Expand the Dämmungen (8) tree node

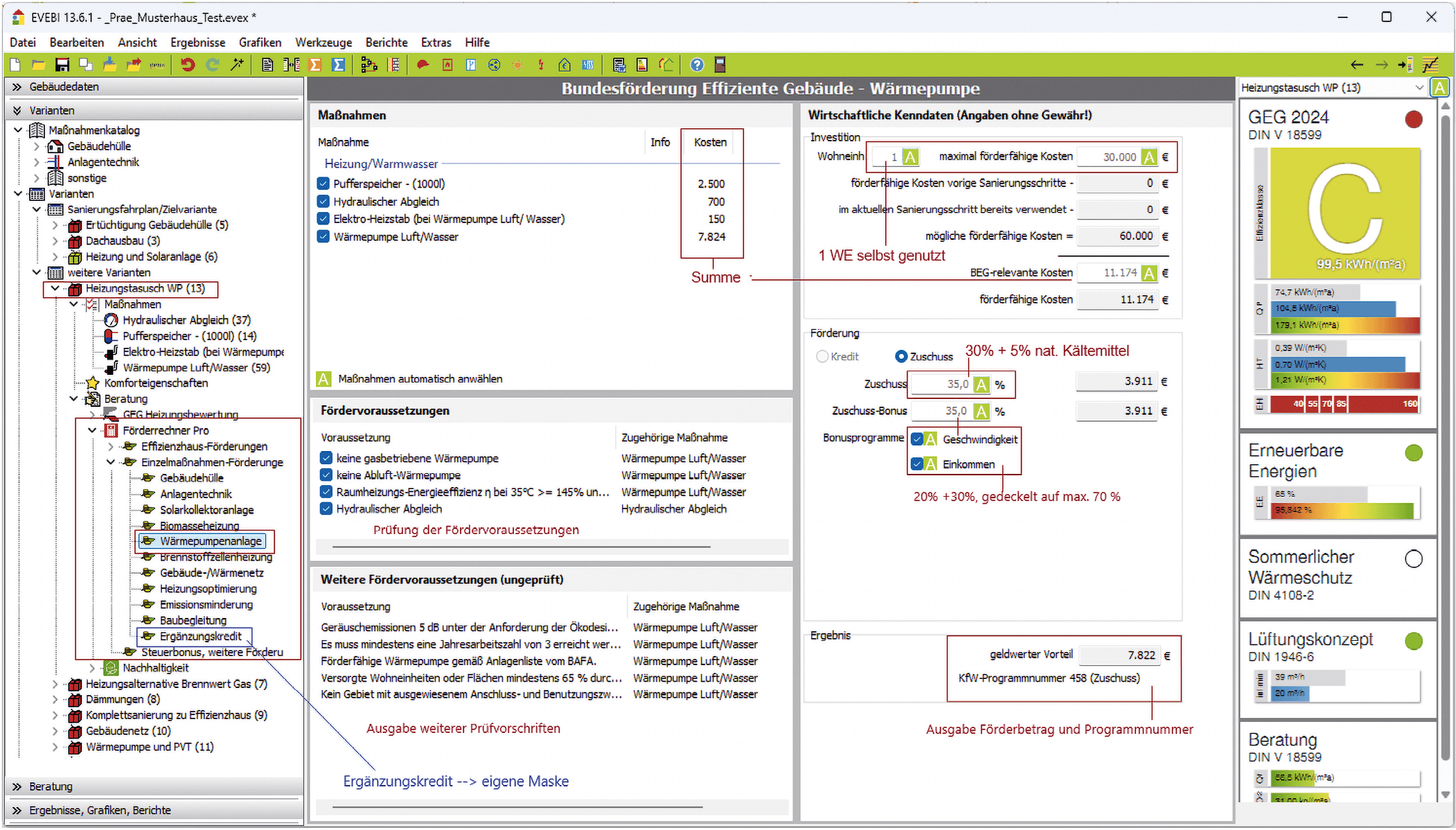coord(55,700)
